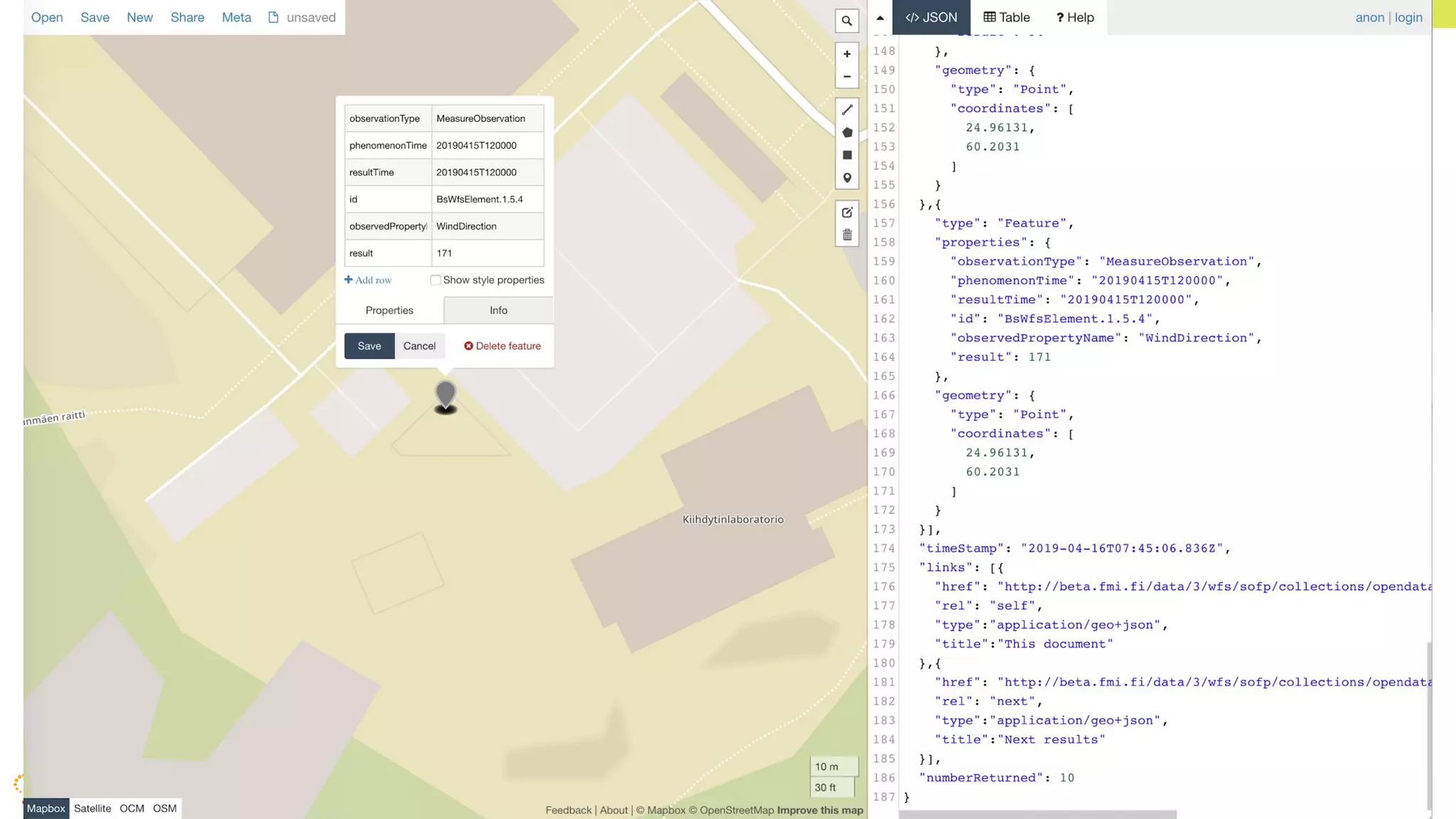Open the Info tab in popup
This screenshot has height=819, width=1456.
tap(498, 310)
